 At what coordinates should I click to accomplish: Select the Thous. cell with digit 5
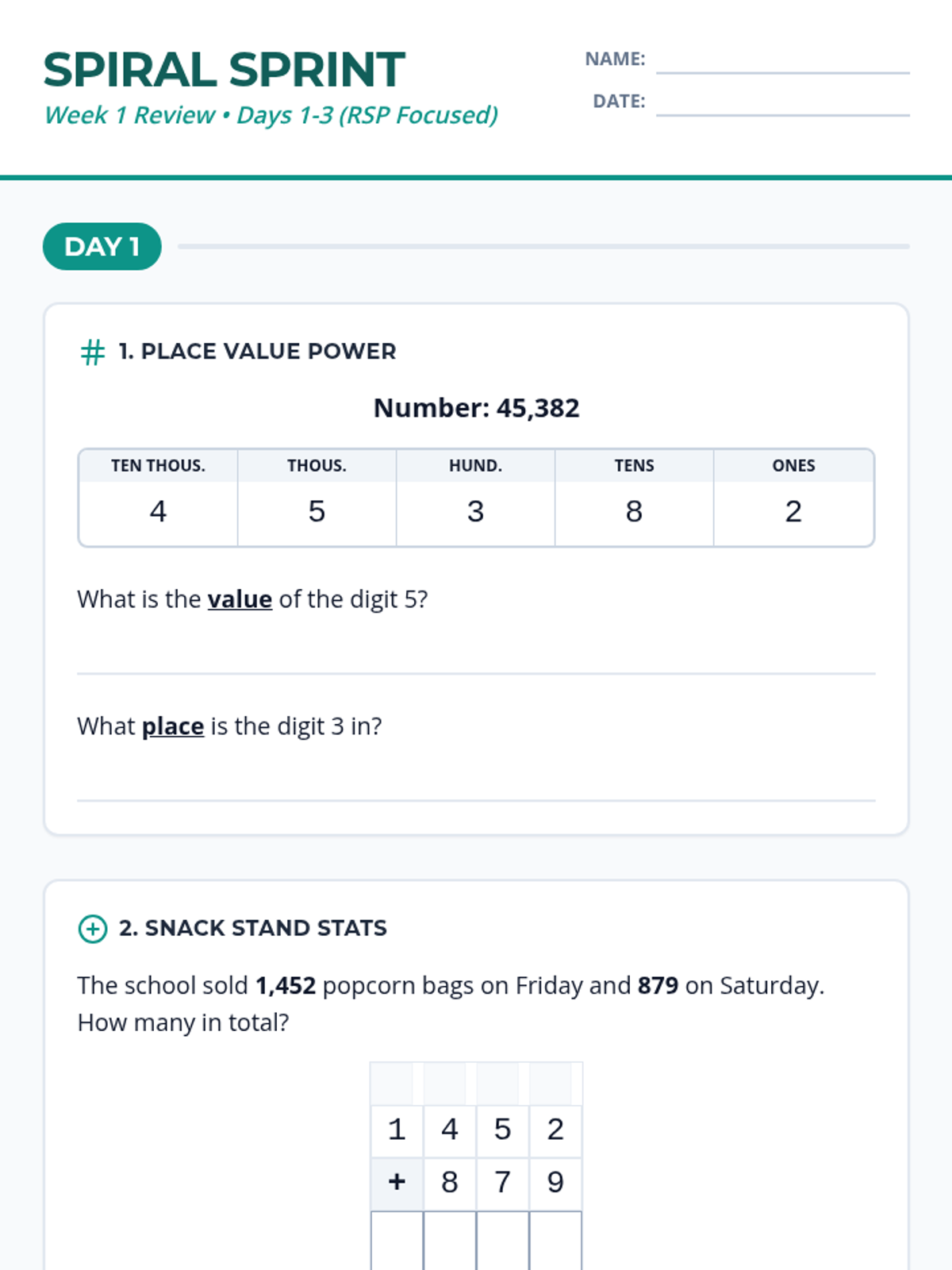(317, 512)
